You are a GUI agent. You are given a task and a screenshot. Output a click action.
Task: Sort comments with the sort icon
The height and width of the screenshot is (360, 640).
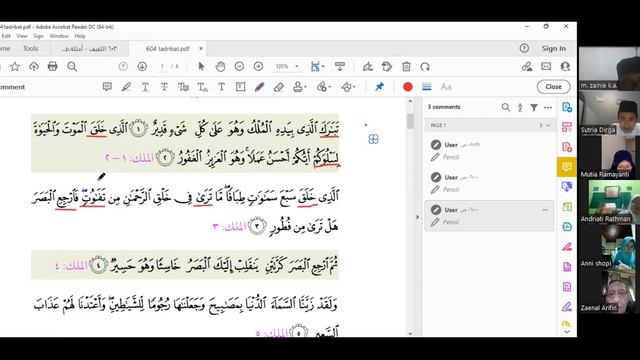(520, 107)
